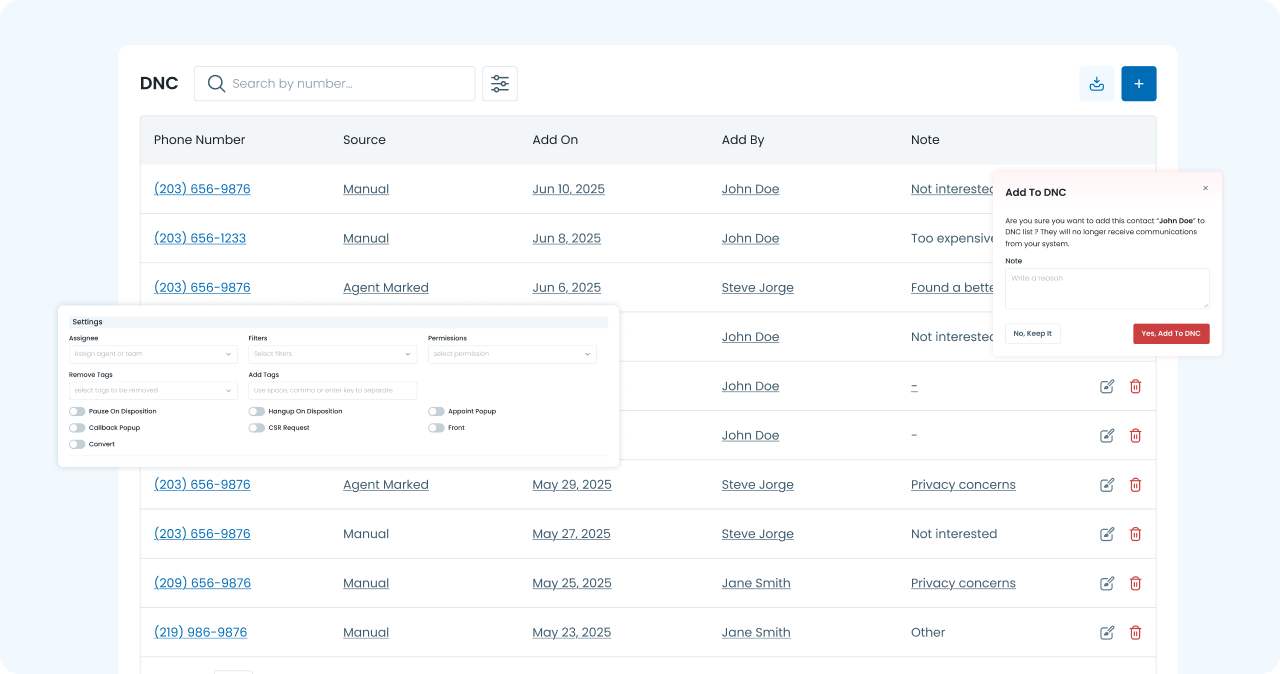Screen dimensions: 1280x674
Task: Enable the CSR Request toggle
Action: 257,428
